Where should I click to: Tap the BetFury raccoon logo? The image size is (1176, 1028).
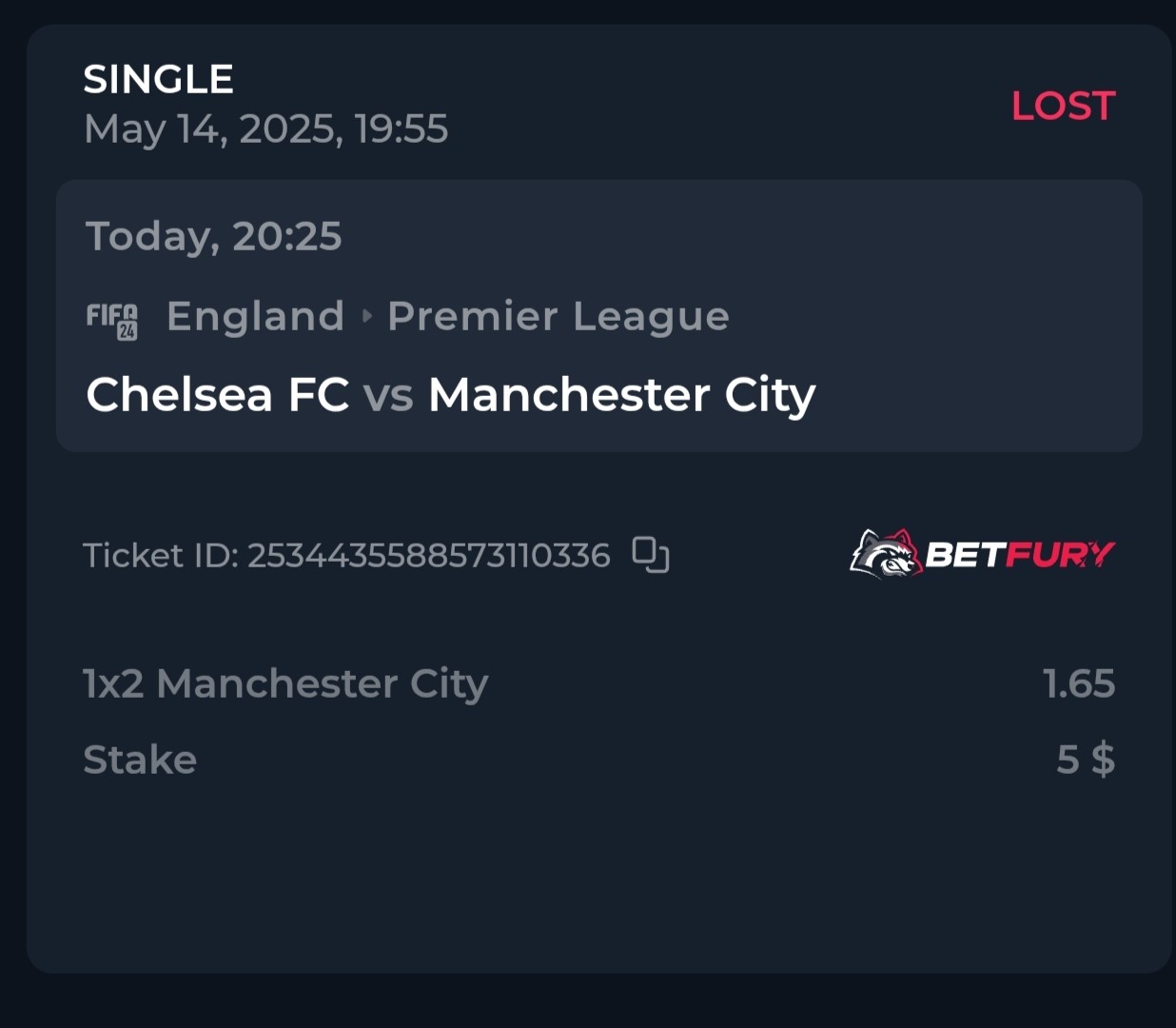pos(886,554)
